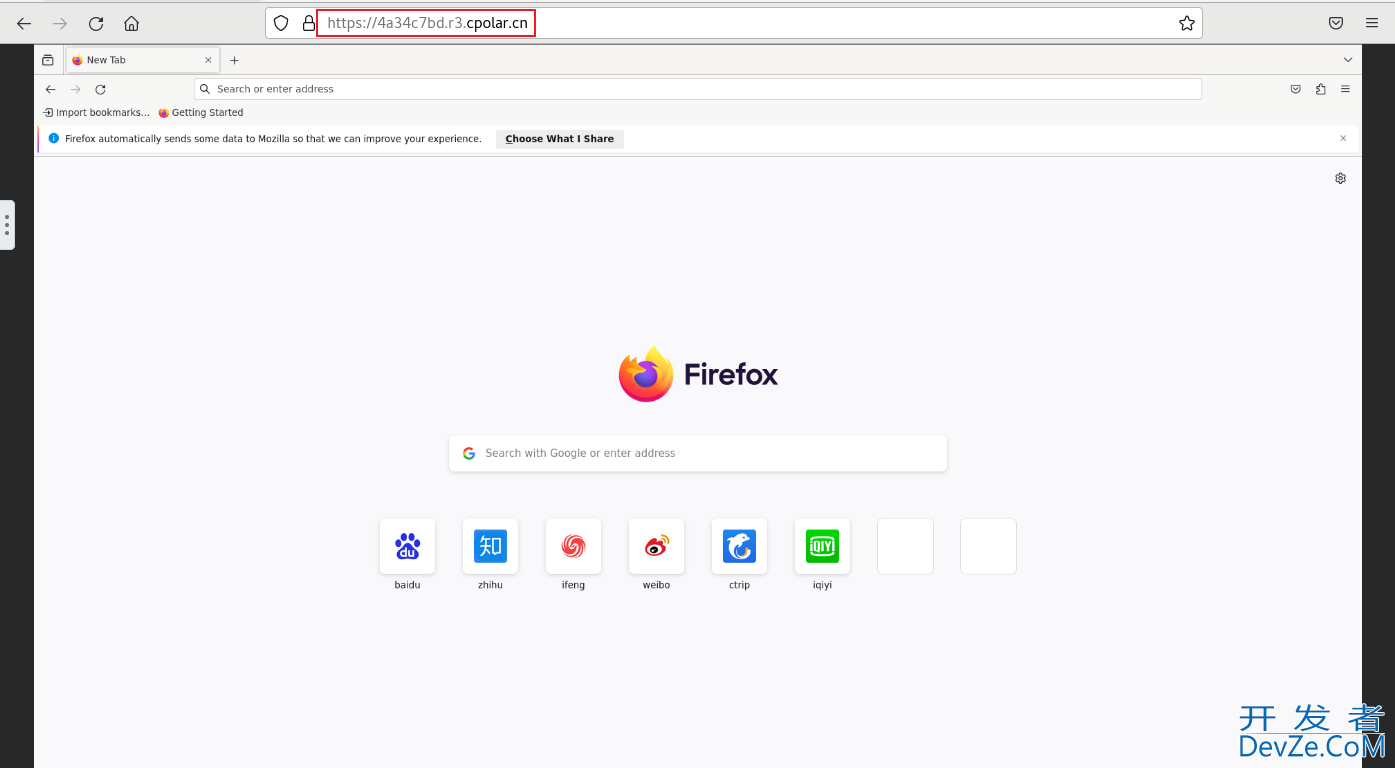Image resolution: width=1395 pixels, height=768 pixels.
Task: Close the New Tab tab
Action: point(208,60)
